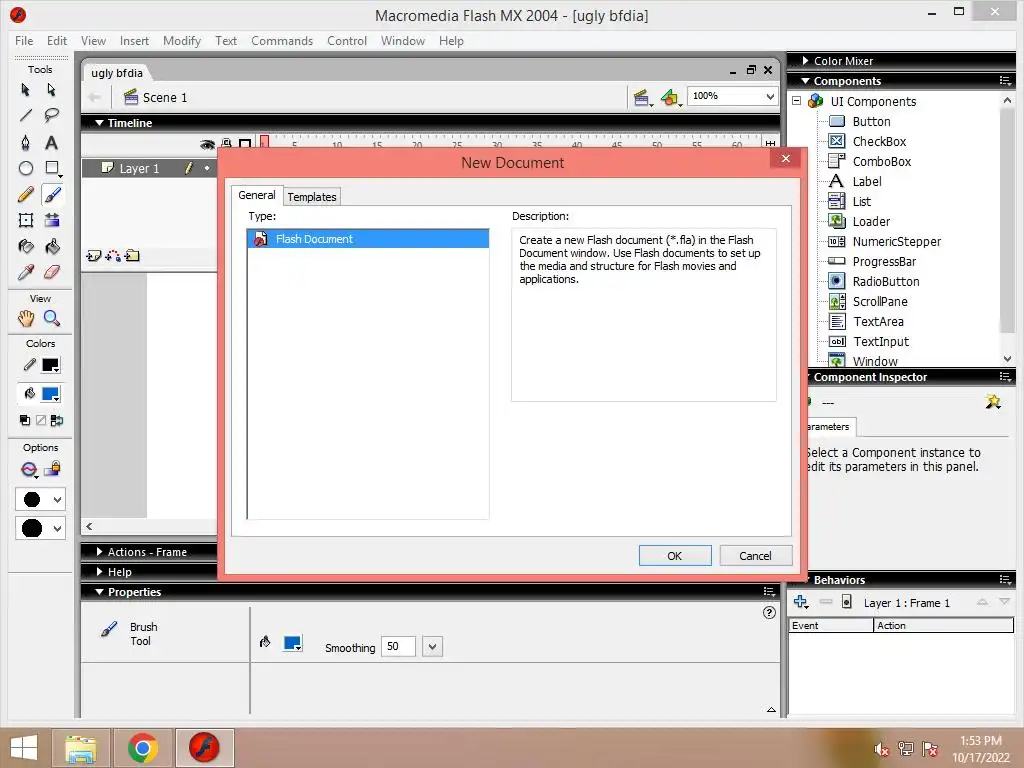This screenshot has height=768, width=1024.
Task: Open the Smoothing value dropdown arrow
Action: coord(432,647)
